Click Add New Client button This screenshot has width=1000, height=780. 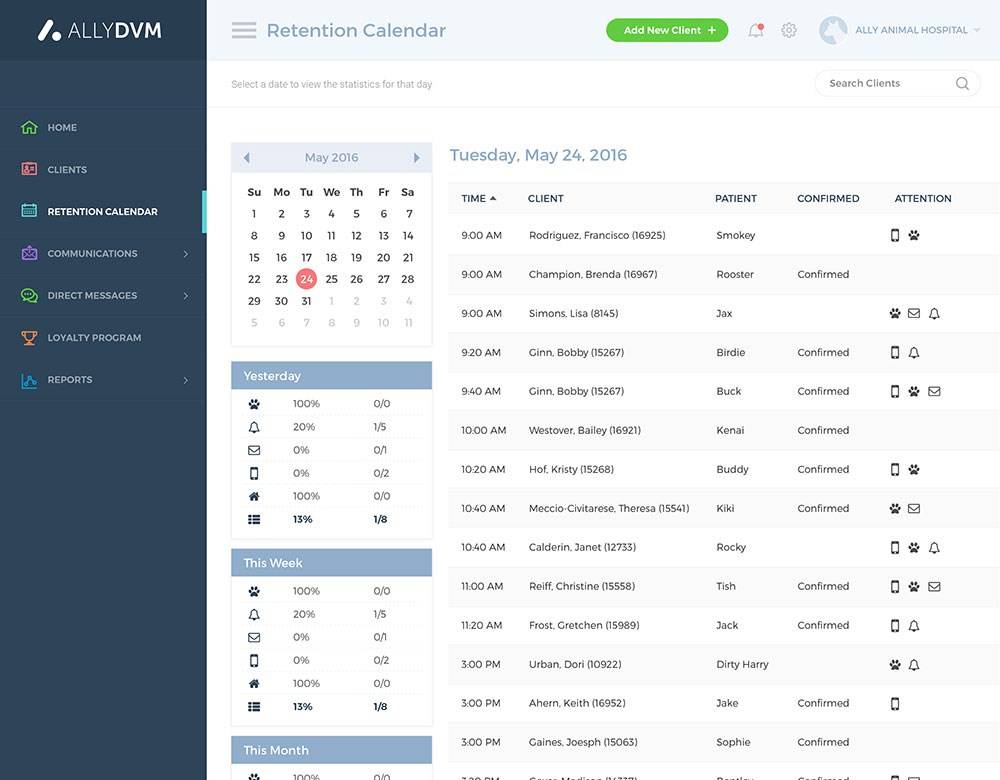click(x=666, y=30)
